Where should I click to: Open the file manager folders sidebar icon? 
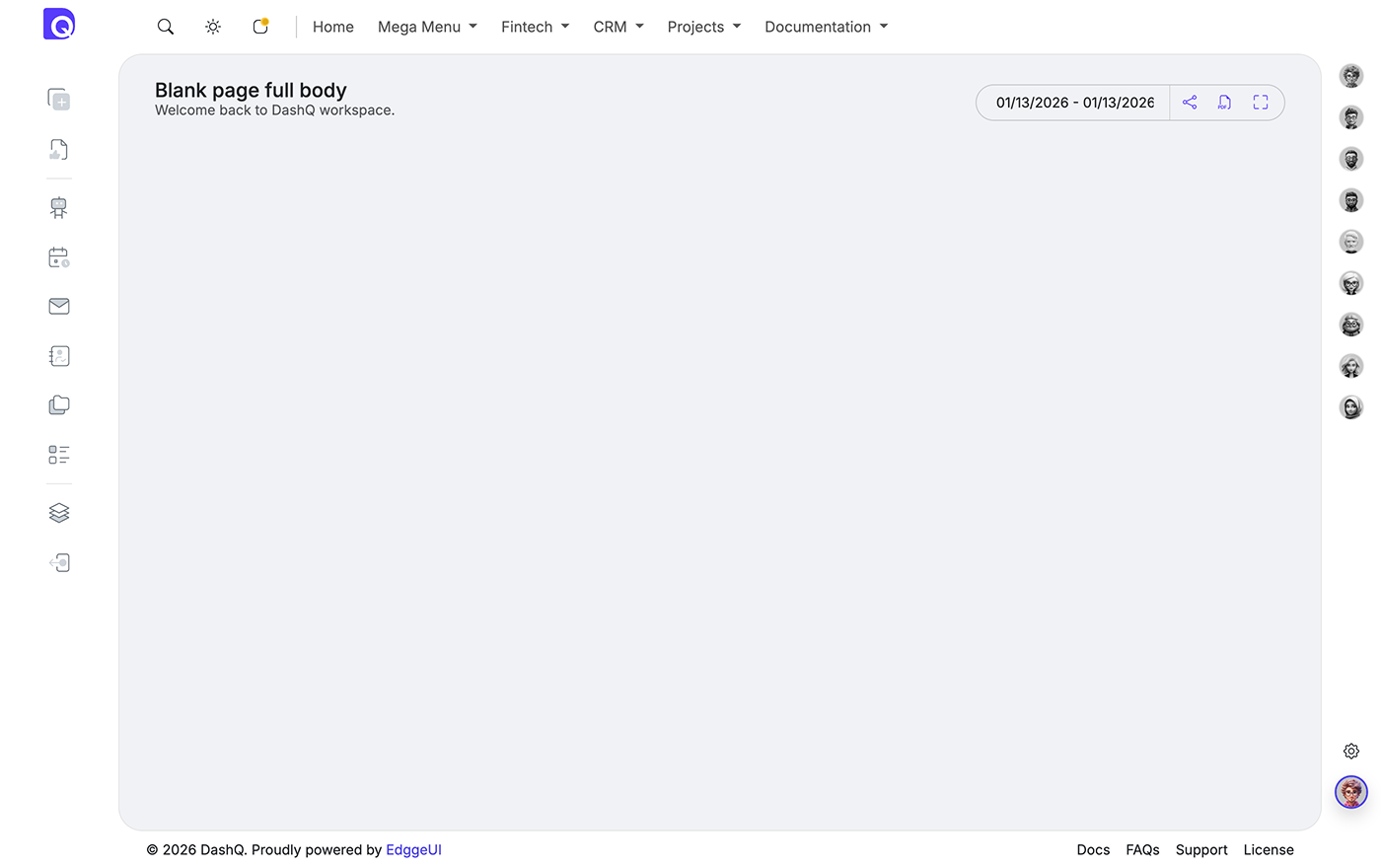(x=59, y=404)
